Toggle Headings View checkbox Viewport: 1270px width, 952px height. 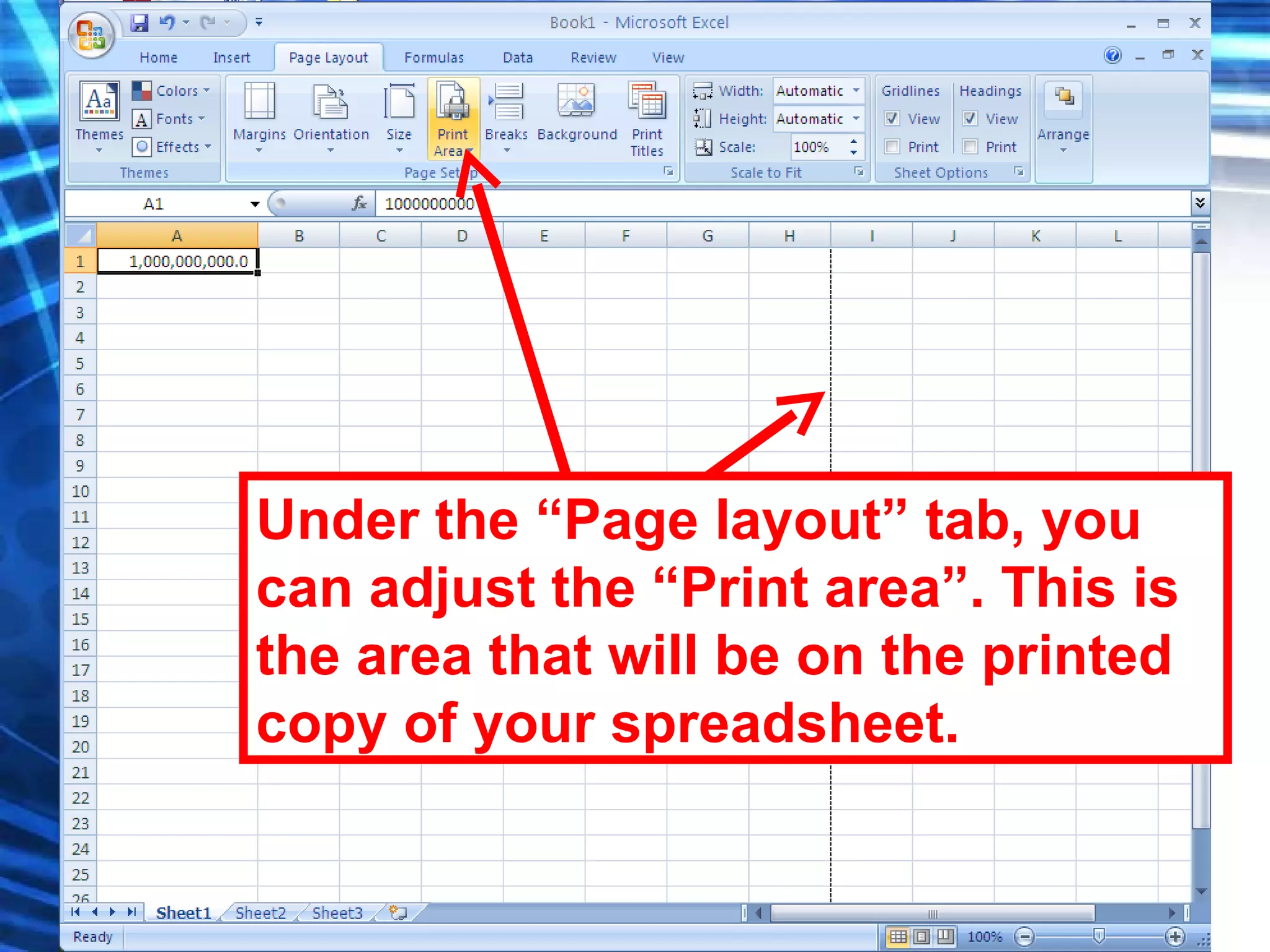point(970,118)
